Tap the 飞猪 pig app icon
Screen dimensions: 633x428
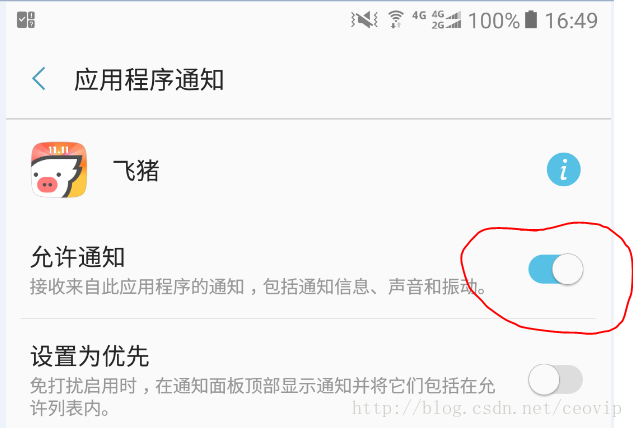59,170
